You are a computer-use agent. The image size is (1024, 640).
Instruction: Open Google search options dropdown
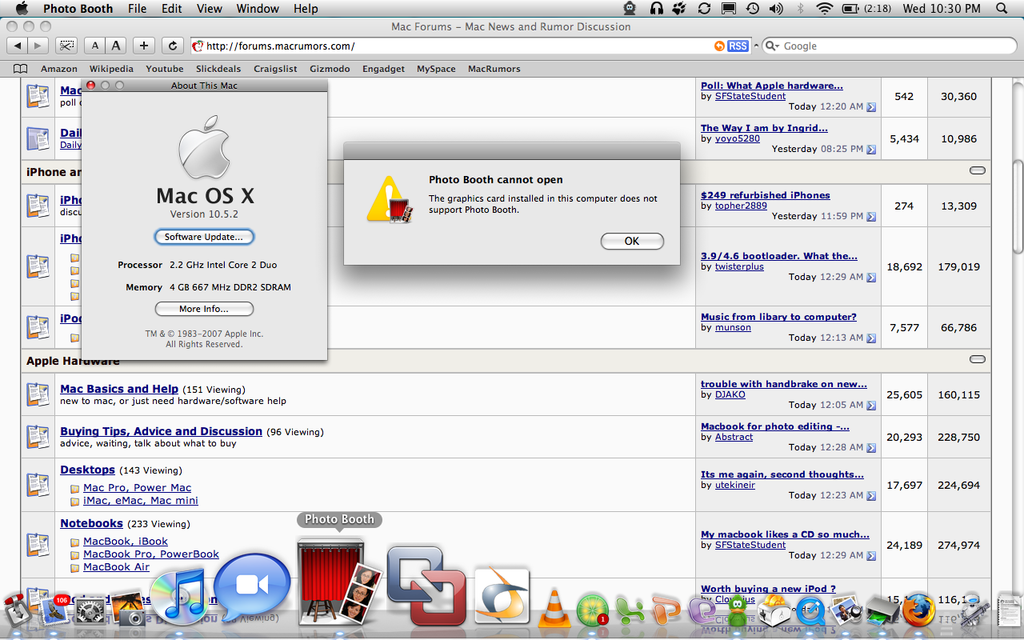click(x=773, y=46)
